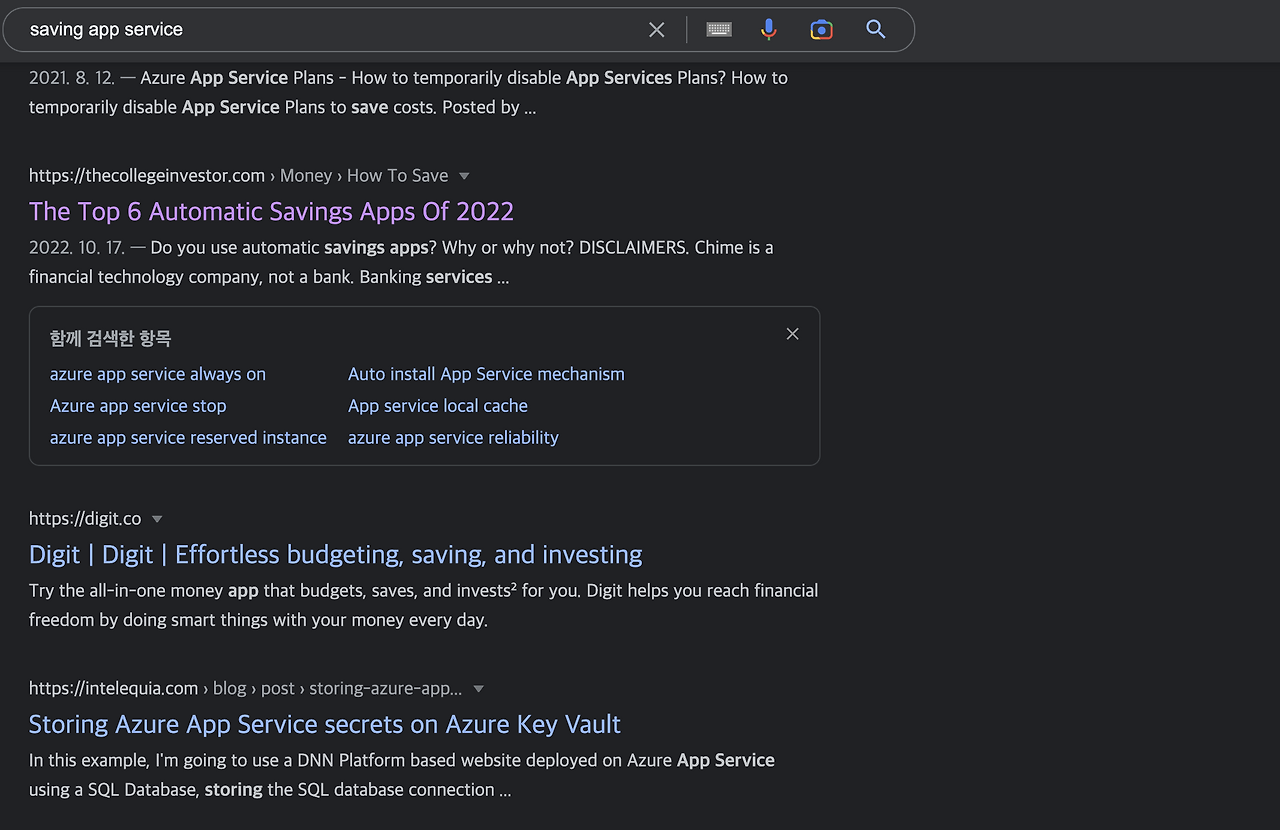Select 'Auto install App Service mechanism' suggestion

[486, 374]
